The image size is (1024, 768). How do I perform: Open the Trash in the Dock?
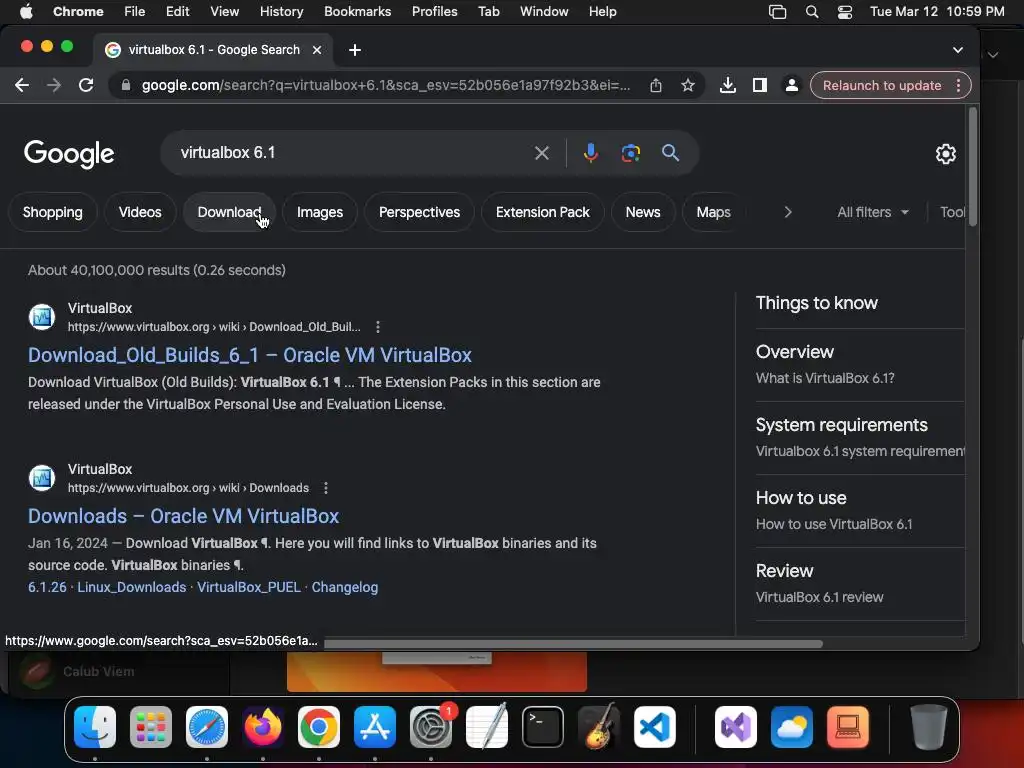pos(929,727)
